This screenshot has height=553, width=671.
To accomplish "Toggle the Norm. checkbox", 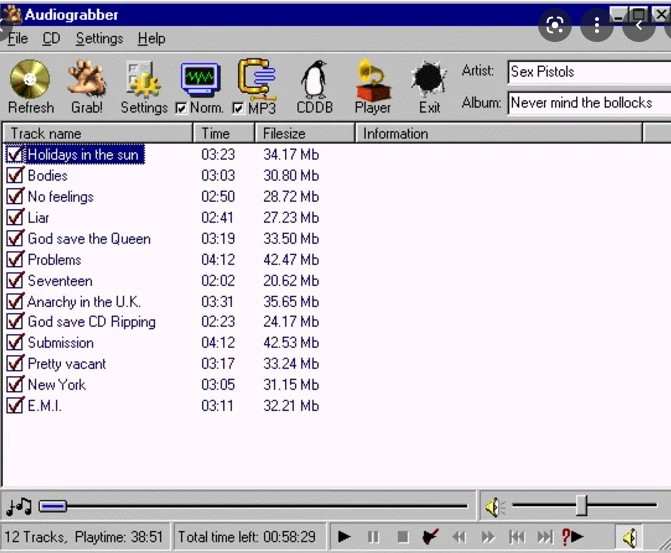I will tap(181, 109).
